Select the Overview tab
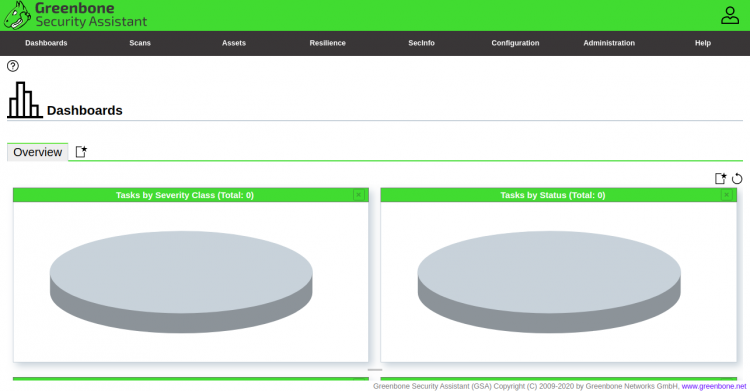Image resolution: width=750 pixels, height=391 pixels. click(x=37, y=152)
